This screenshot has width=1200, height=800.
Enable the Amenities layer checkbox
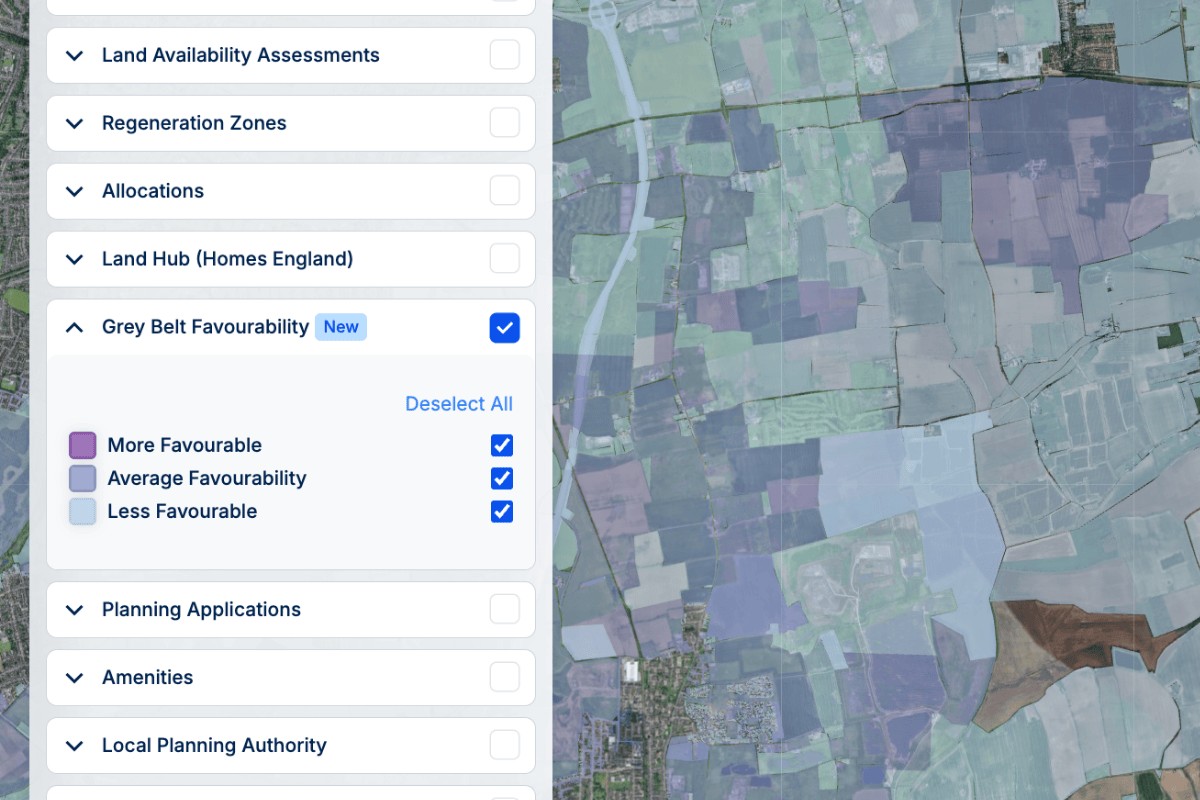coord(505,677)
